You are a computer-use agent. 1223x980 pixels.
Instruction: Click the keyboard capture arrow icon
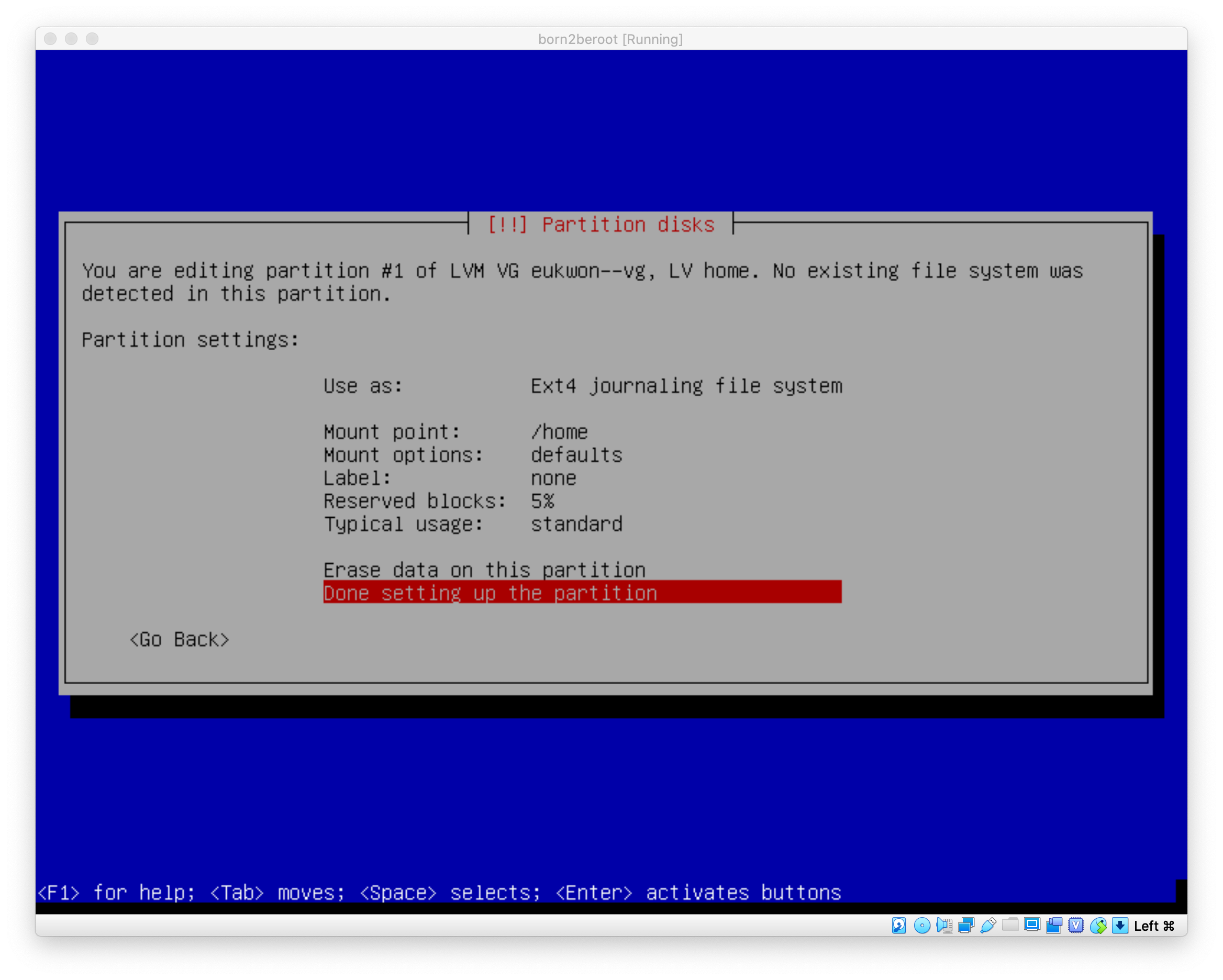[1120, 926]
